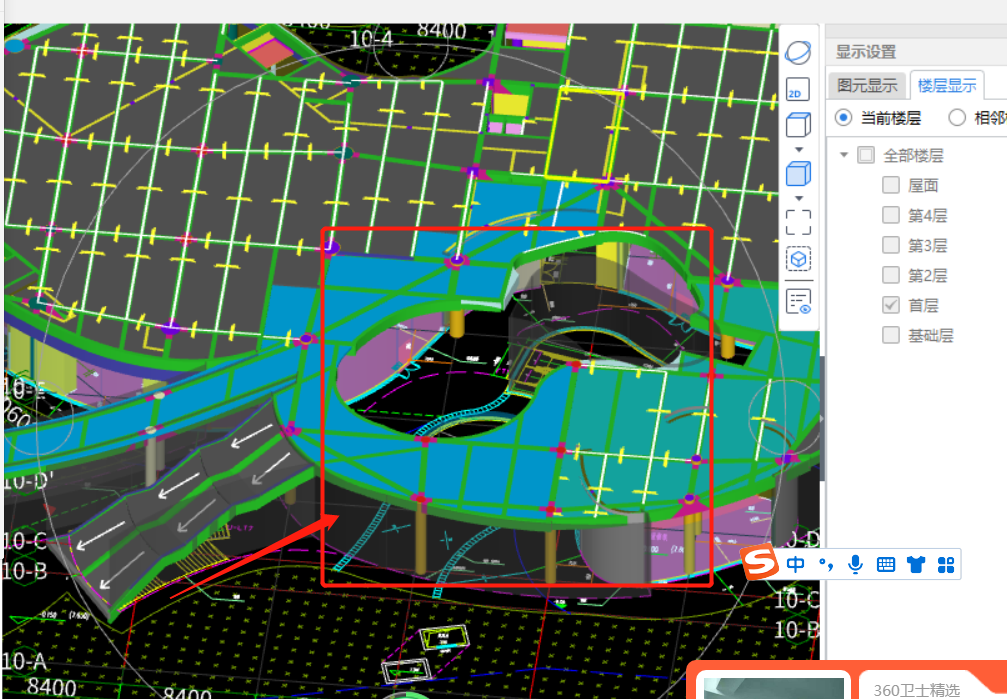Viewport: 1007px width, 699px height.
Task: Open the display settings list-with-eye icon
Action: coord(798,301)
